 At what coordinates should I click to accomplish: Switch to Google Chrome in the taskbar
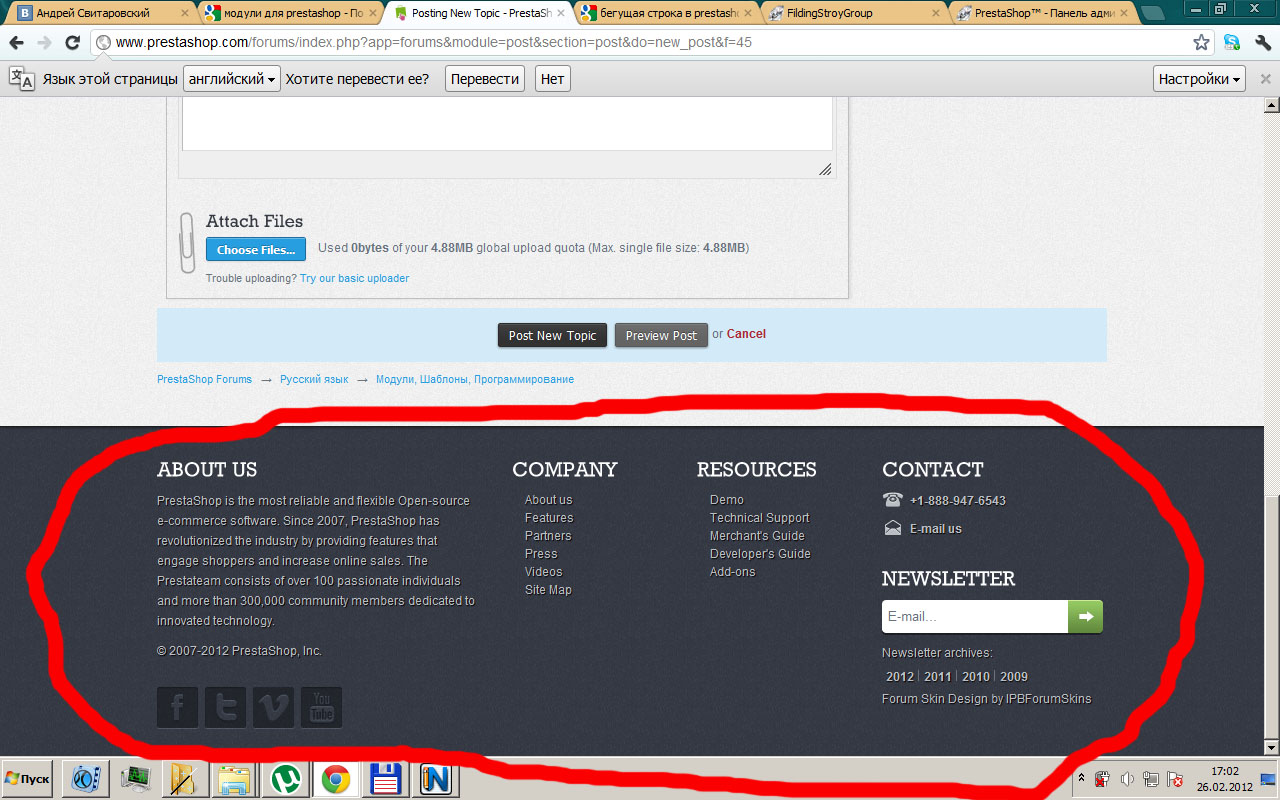click(335, 779)
